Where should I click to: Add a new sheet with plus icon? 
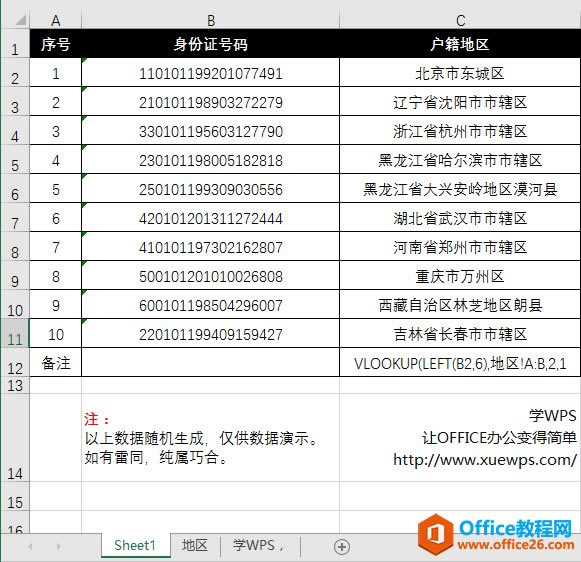click(x=342, y=547)
